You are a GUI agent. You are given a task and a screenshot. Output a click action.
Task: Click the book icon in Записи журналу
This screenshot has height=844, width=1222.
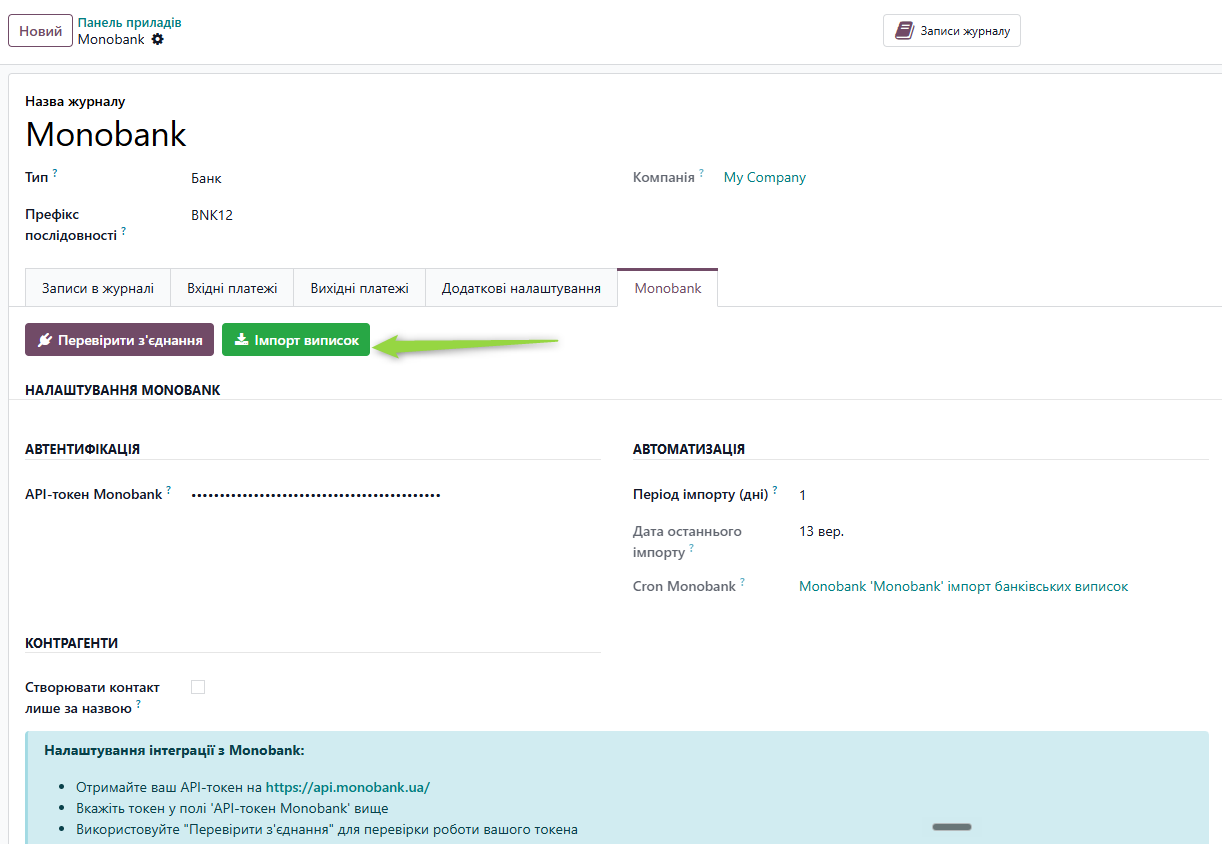[904, 31]
